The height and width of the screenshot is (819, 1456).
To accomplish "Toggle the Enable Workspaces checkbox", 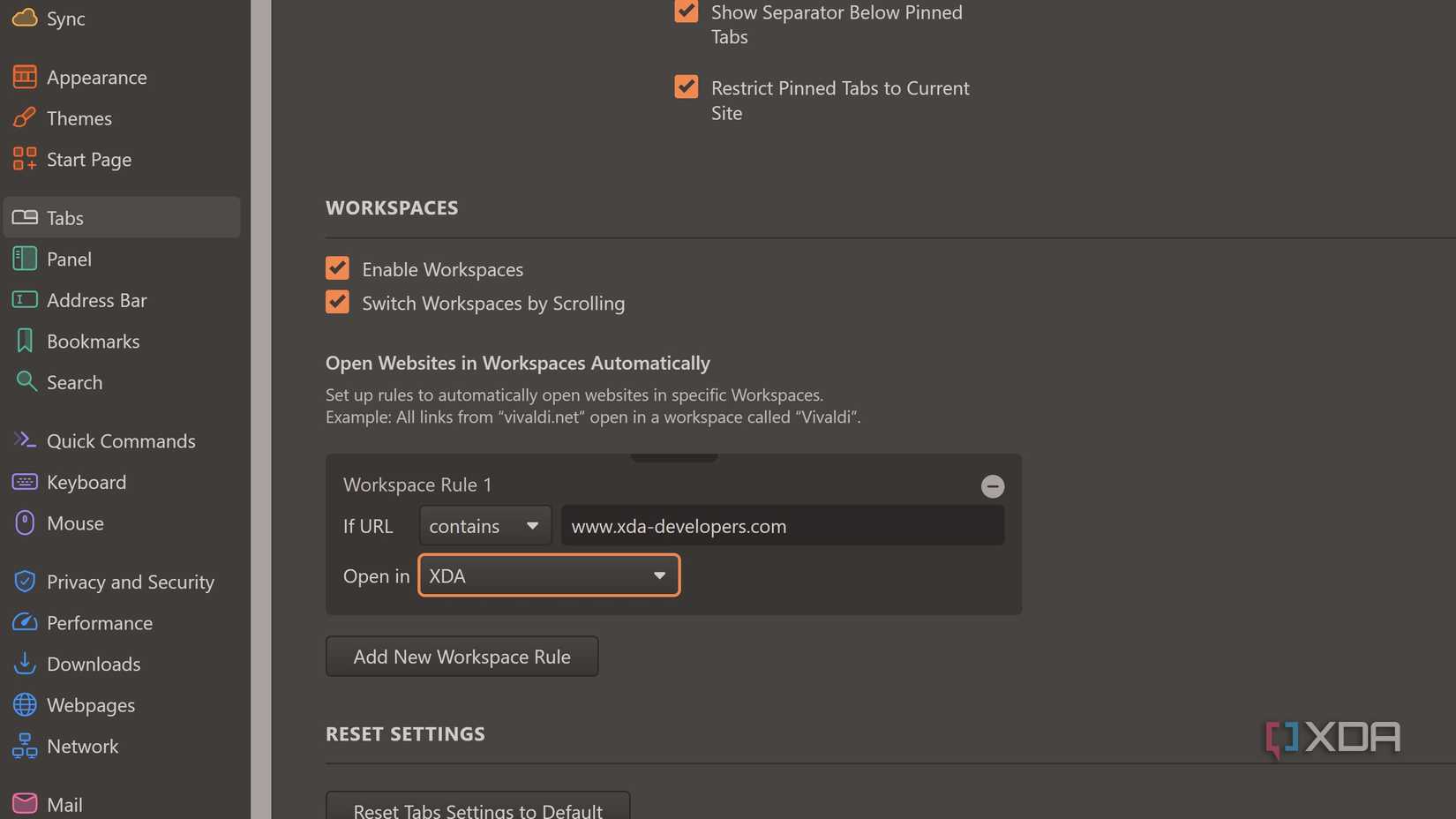I will tap(337, 267).
